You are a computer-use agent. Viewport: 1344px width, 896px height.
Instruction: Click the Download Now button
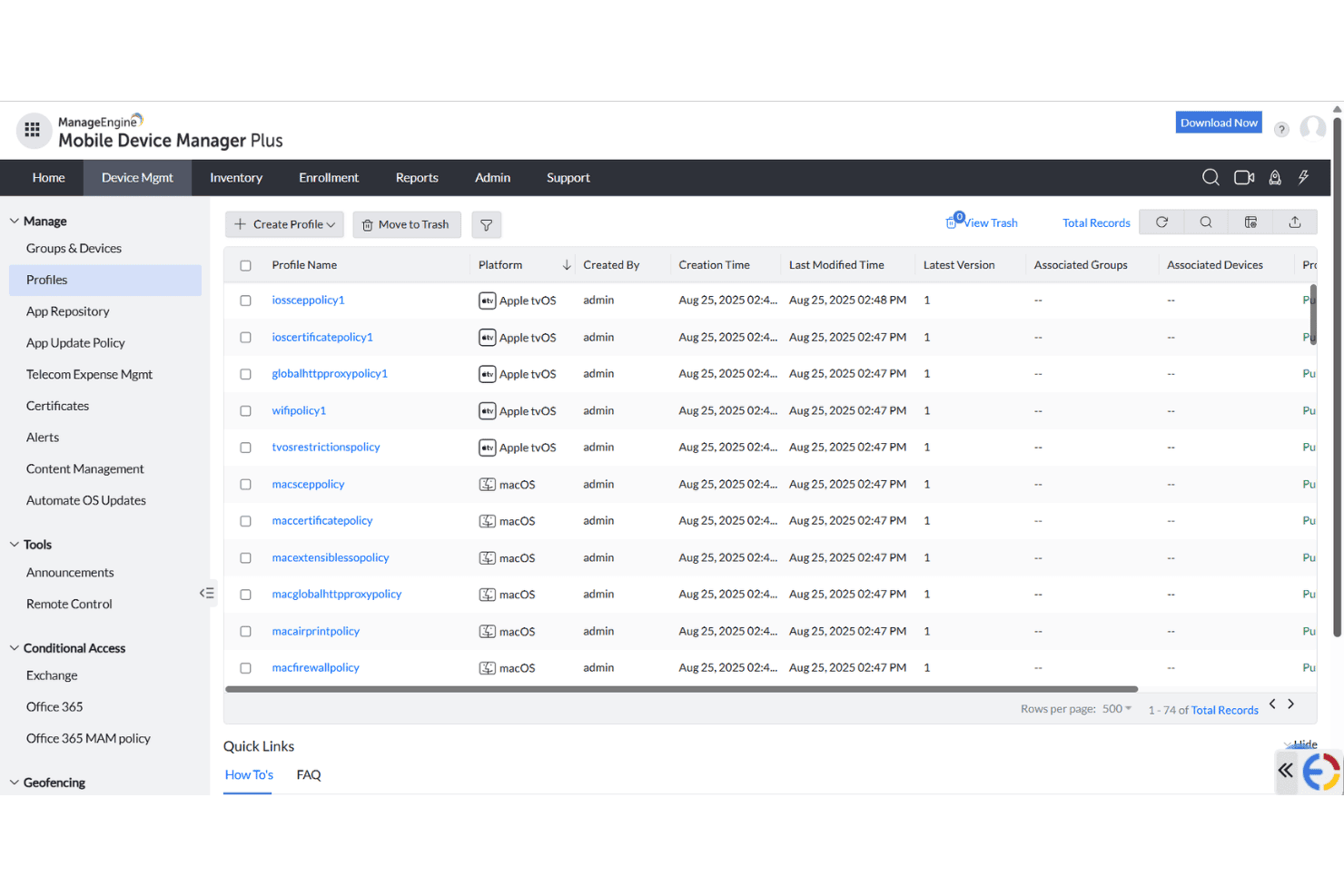coord(1219,123)
